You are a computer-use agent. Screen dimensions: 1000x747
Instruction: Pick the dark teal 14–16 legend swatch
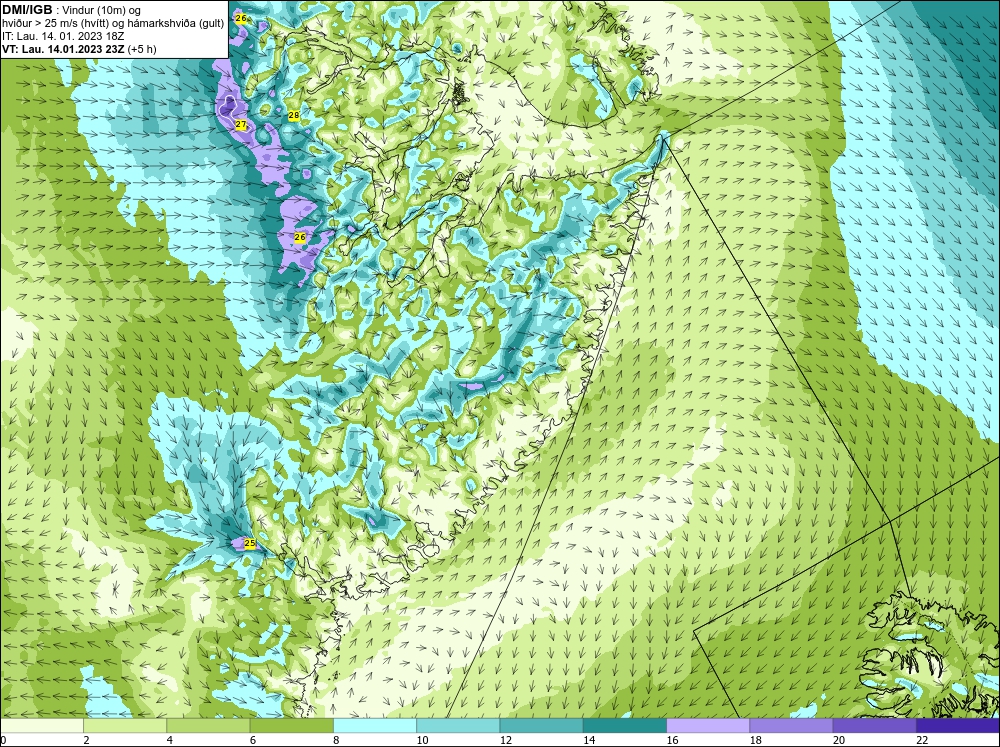tap(624, 726)
